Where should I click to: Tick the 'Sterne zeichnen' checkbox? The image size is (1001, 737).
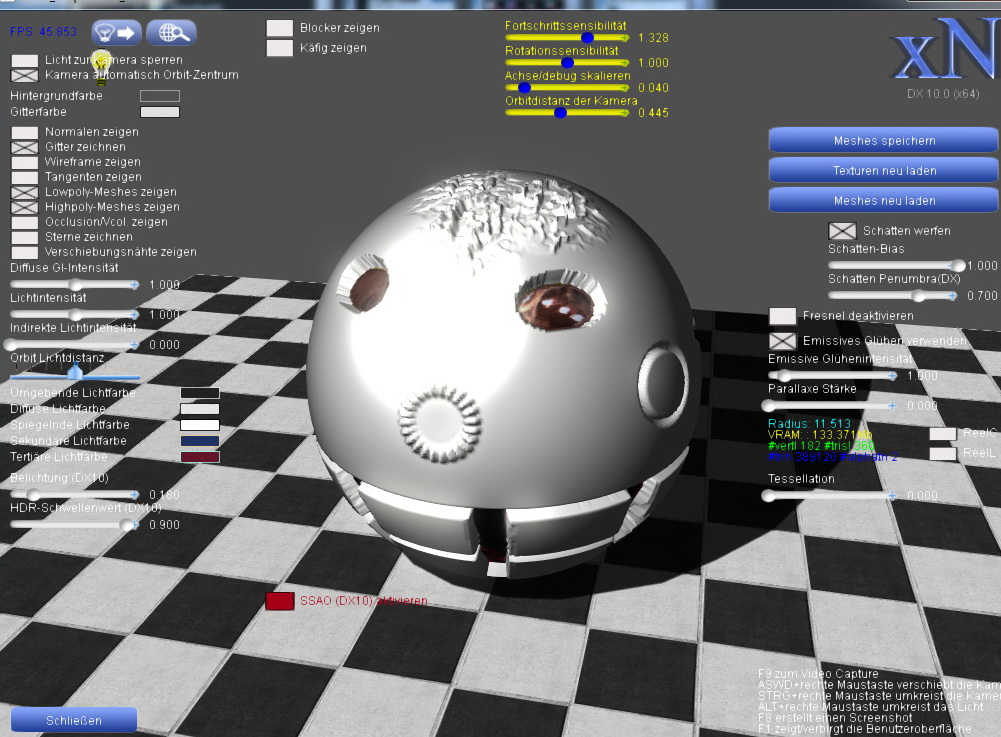(25, 238)
